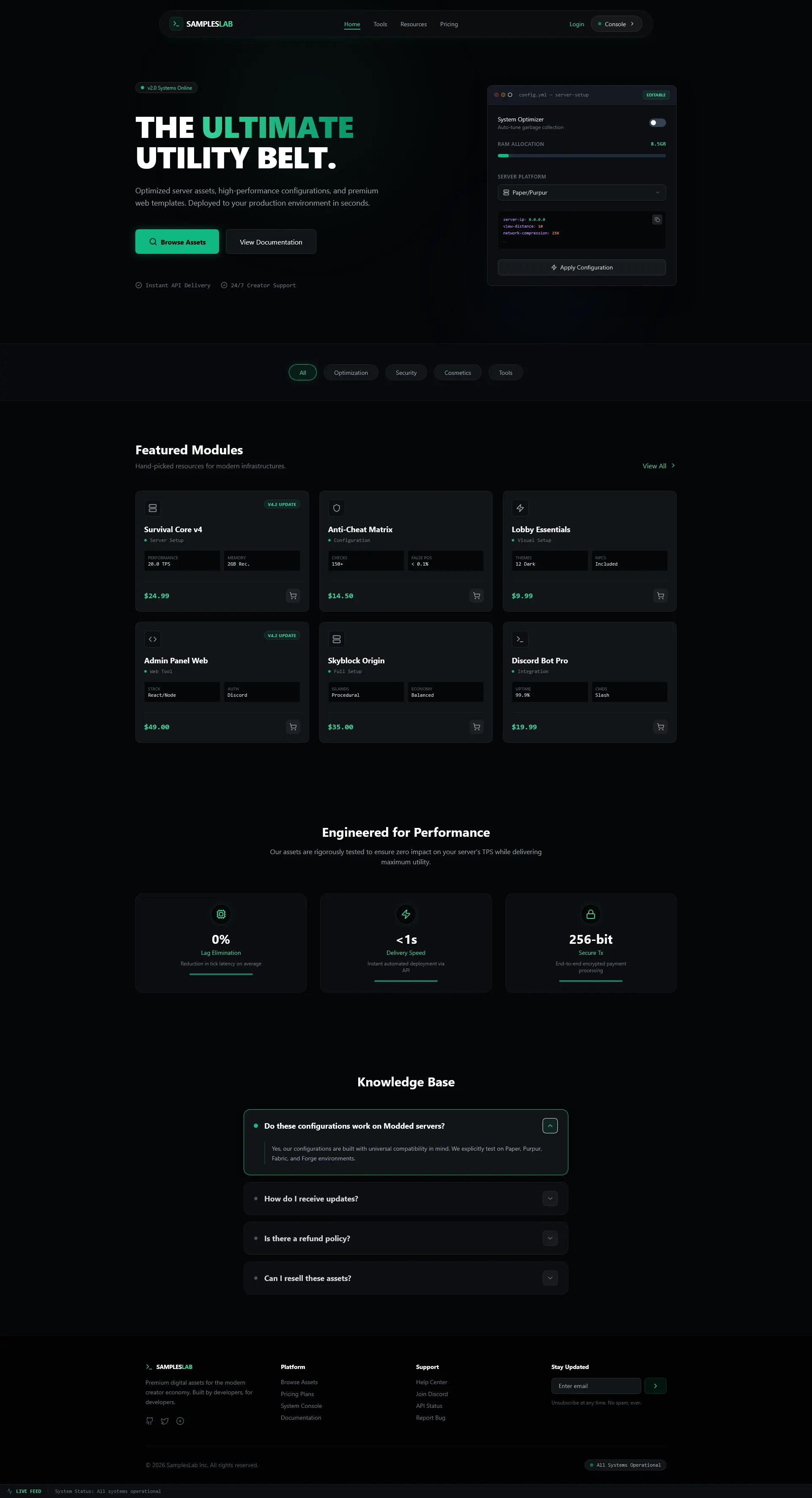Viewport: 812px width, 1498px height.
Task: Add Survival Core v4 to cart
Action: tap(293, 596)
